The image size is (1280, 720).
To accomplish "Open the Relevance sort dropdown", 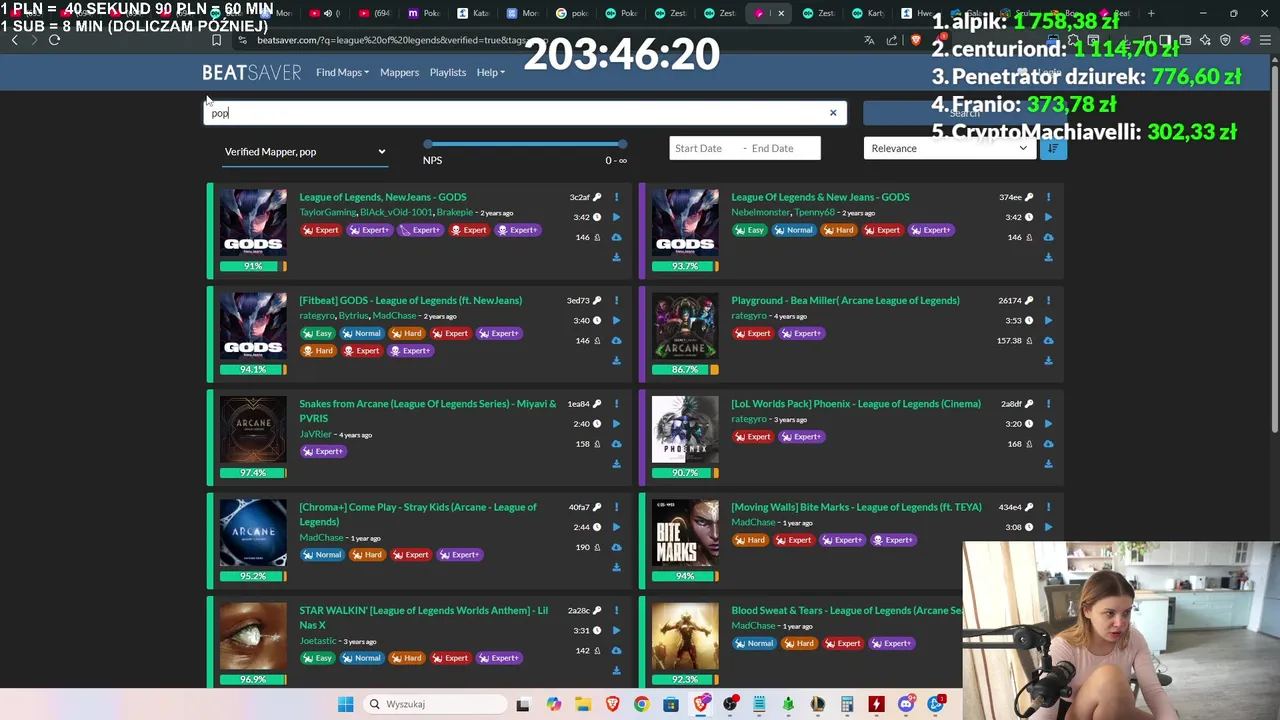I will [950, 148].
